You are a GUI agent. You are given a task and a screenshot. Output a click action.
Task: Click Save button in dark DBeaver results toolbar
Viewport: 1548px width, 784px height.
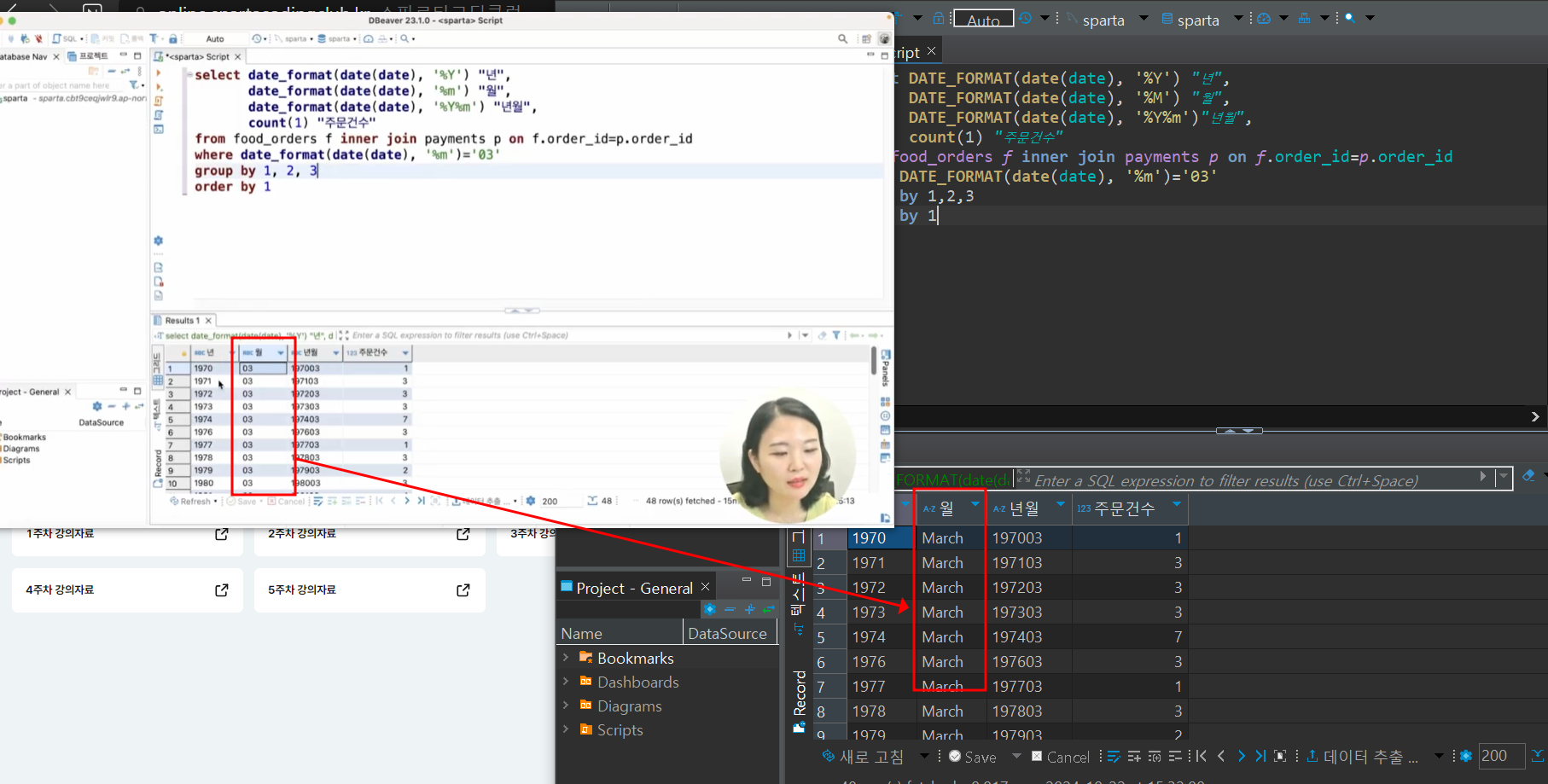pyautogui.click(x=973, y=757)
